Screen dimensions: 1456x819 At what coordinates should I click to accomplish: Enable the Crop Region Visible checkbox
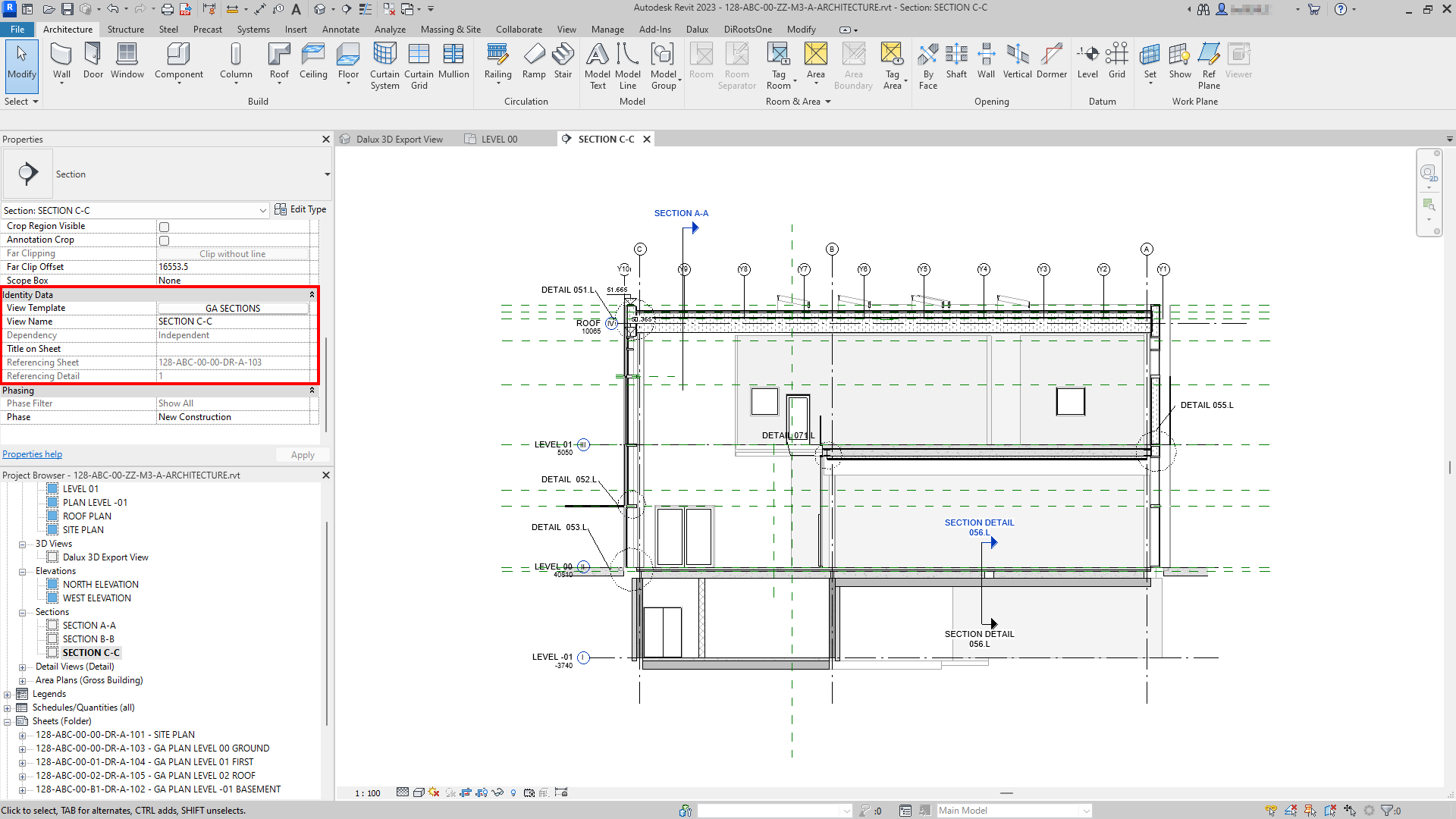164,227
